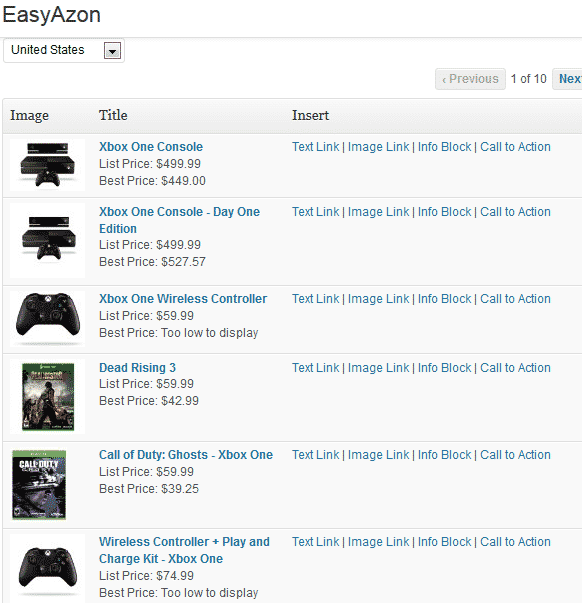Insert Image Link for Play and Charge Kit
Image resolution: width=582 pixels, height=603 pixels.
(x=379, y=541)
